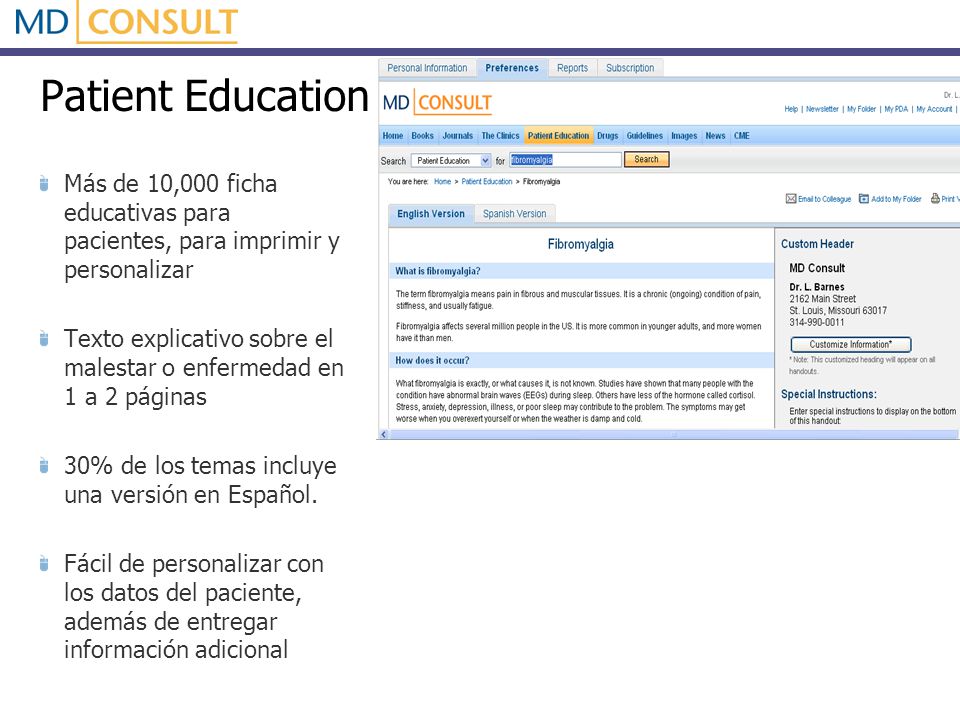
Task: Click the line St. Louis, Missouri 63017
Action: tap(838, 310)
